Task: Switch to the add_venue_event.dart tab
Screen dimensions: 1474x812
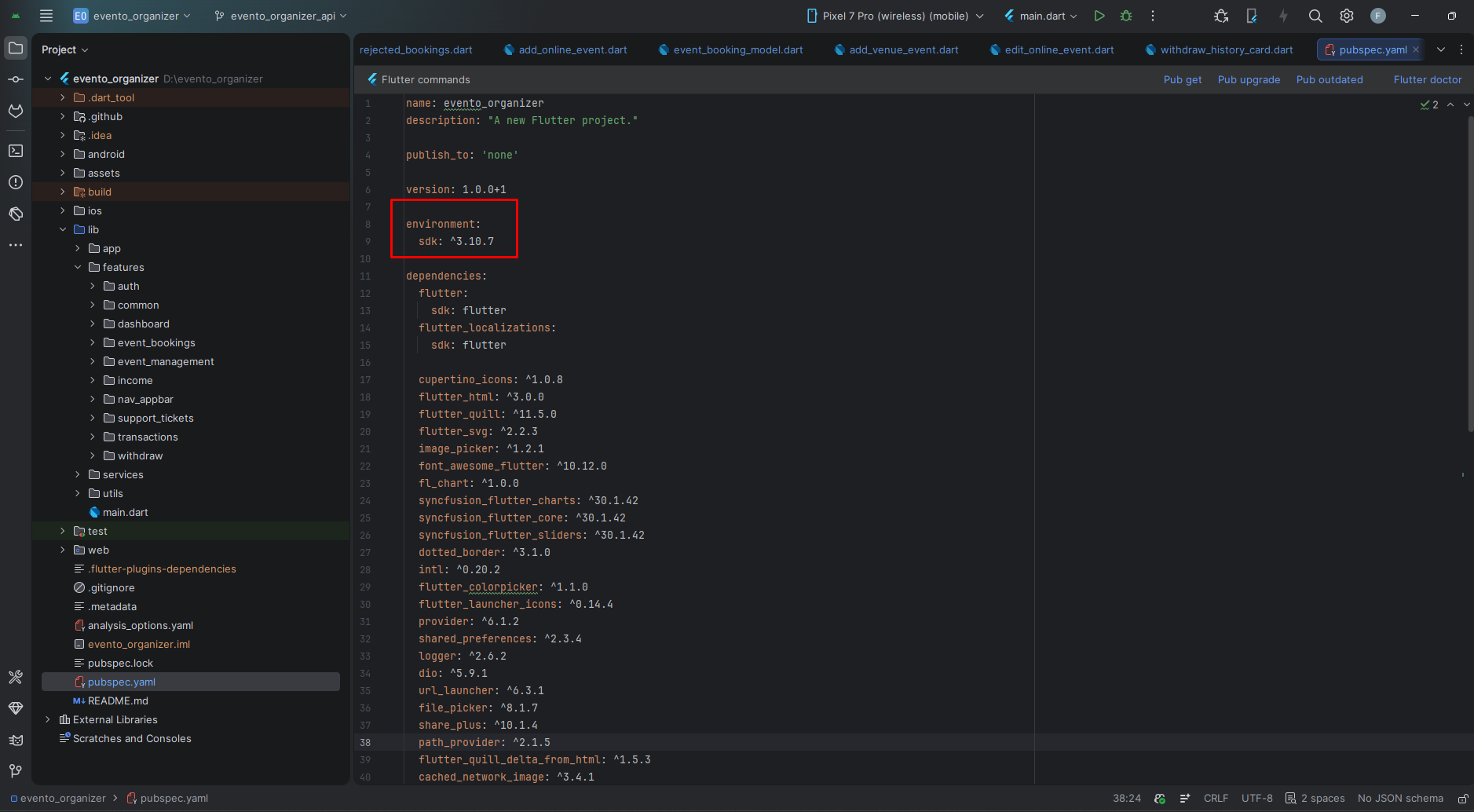Action: (x=903, y=49)
